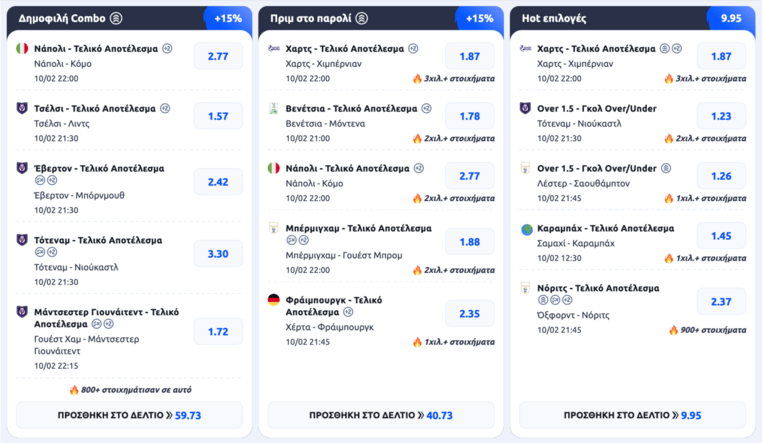Image resolution: width=762 pixels, height=443 pixels.
Task: Click the league badge next to Νόριτς
Action: pyautogui.click(x=526, y=289)
